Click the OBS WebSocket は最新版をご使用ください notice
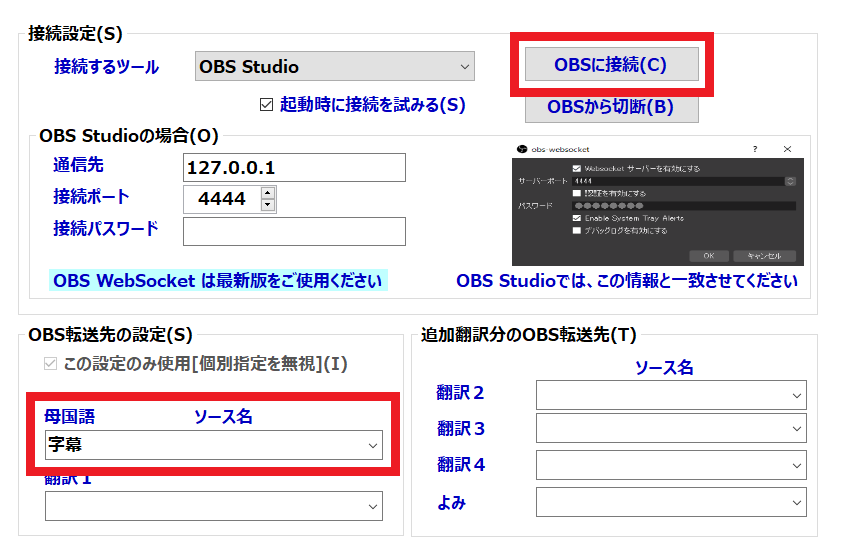 [x=218, y=280]
